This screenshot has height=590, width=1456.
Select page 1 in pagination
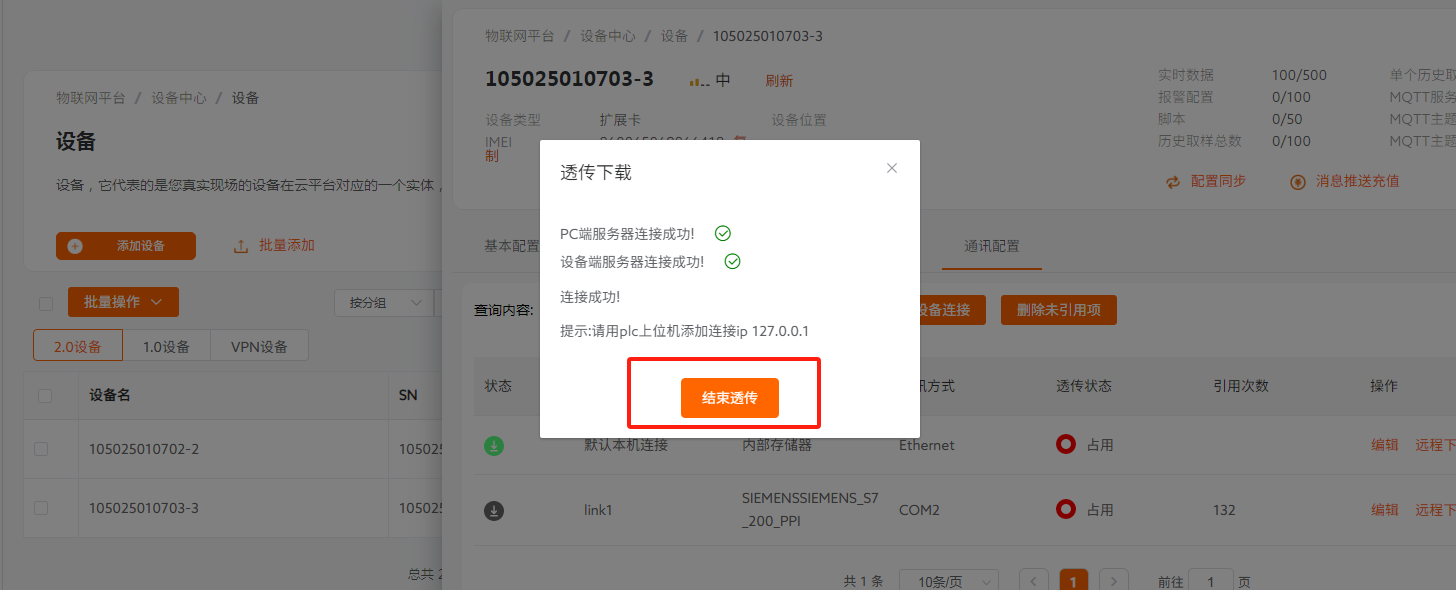click(x=1073, y=581)
